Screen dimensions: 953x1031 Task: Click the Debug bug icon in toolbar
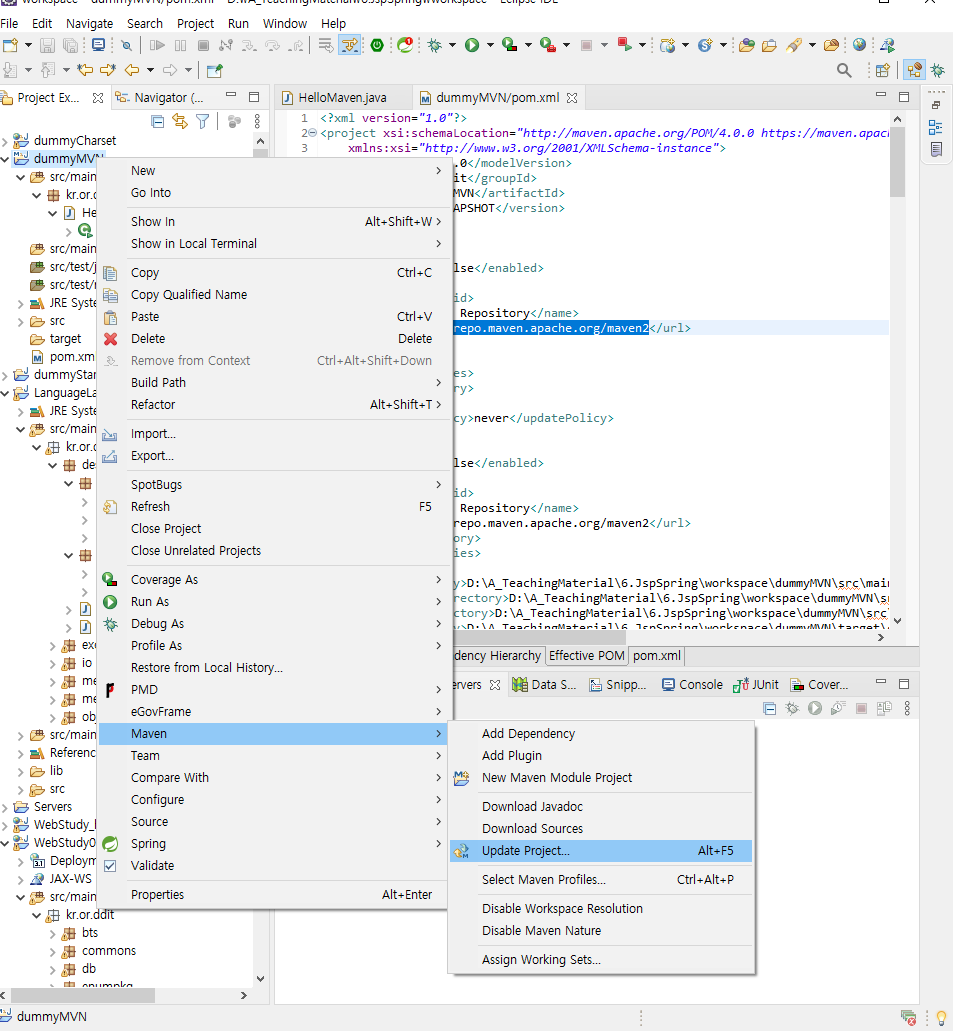pos(434,45)
